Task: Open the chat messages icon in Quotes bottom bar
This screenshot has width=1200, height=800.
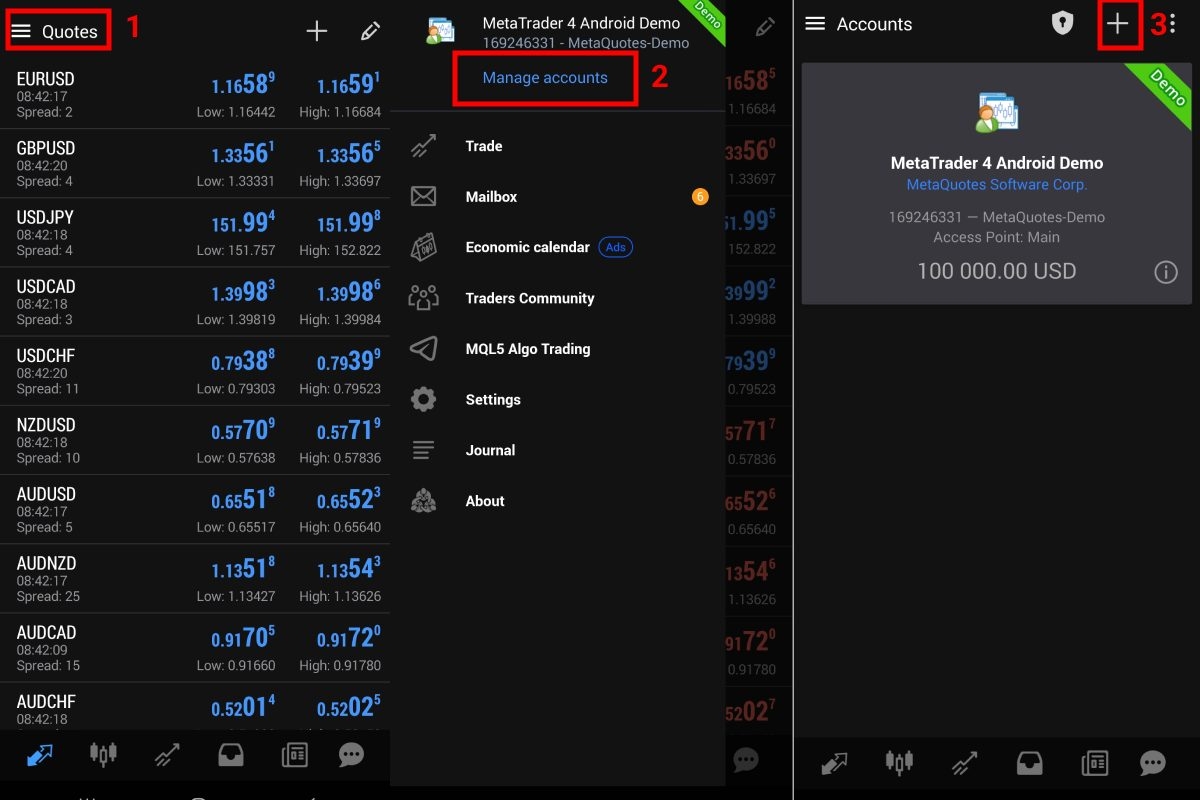Action: click(x=351, y=756)
